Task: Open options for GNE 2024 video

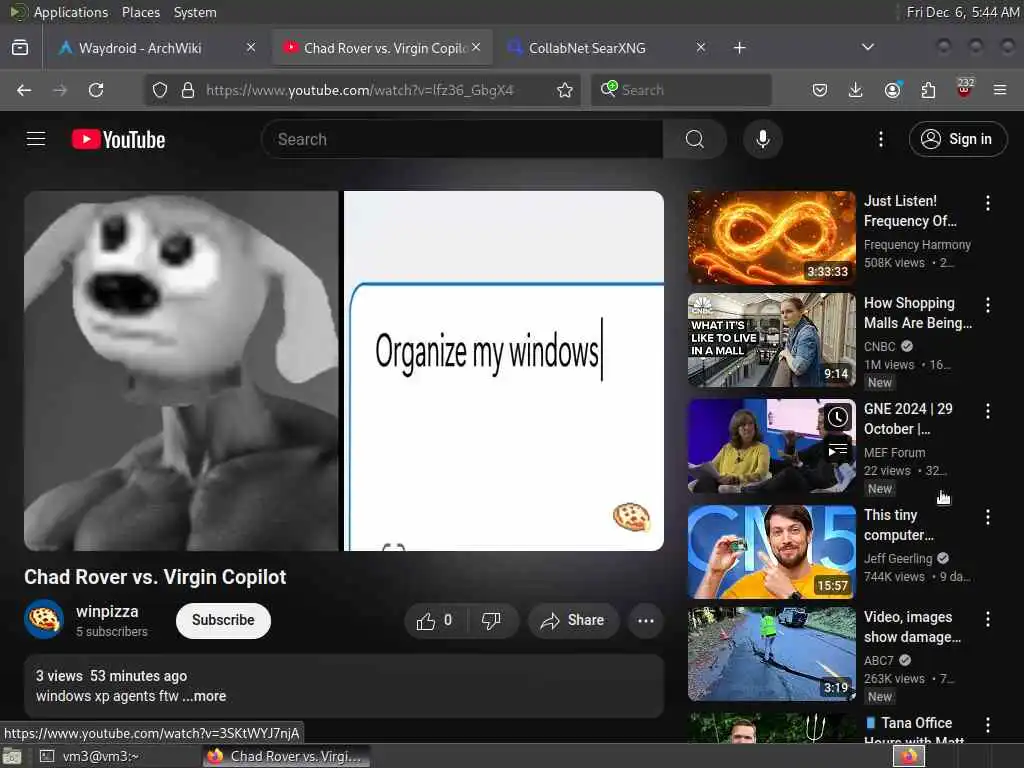Action: (x=987, y=411)
